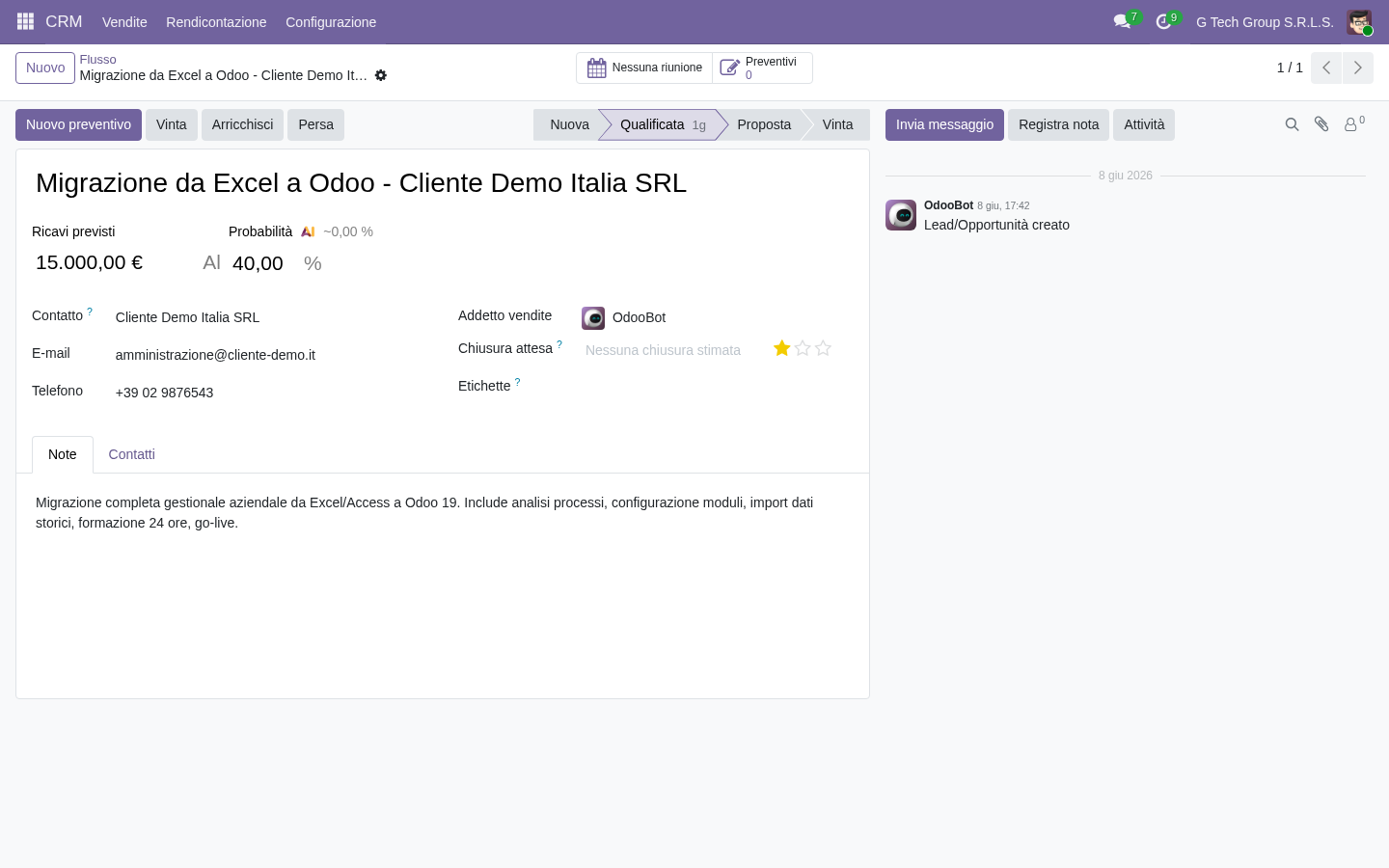The width and height of the screenshot is (1389, 868).
Task: Set pipeline stage to Vinta in statusbar
Action: pyautogui.click(x=837, y=124)
